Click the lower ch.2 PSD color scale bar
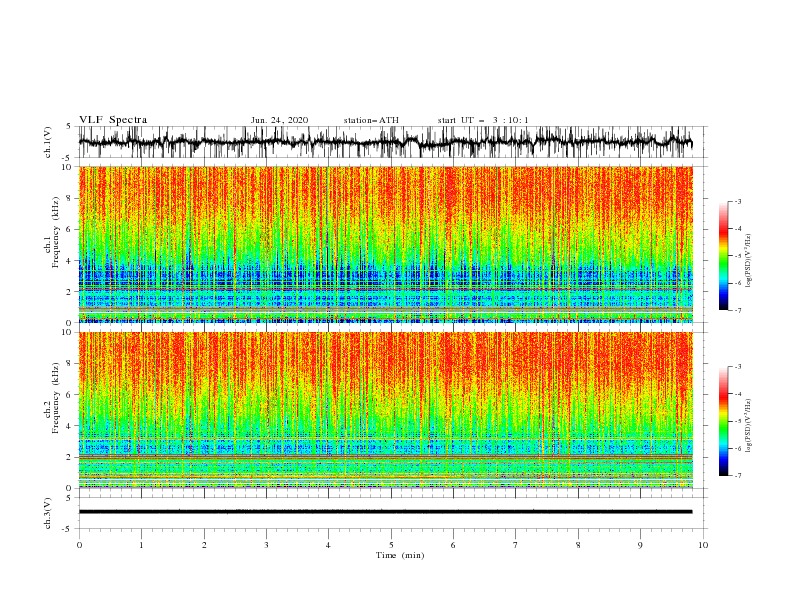792x612 pixels. (x=723, y=421)
